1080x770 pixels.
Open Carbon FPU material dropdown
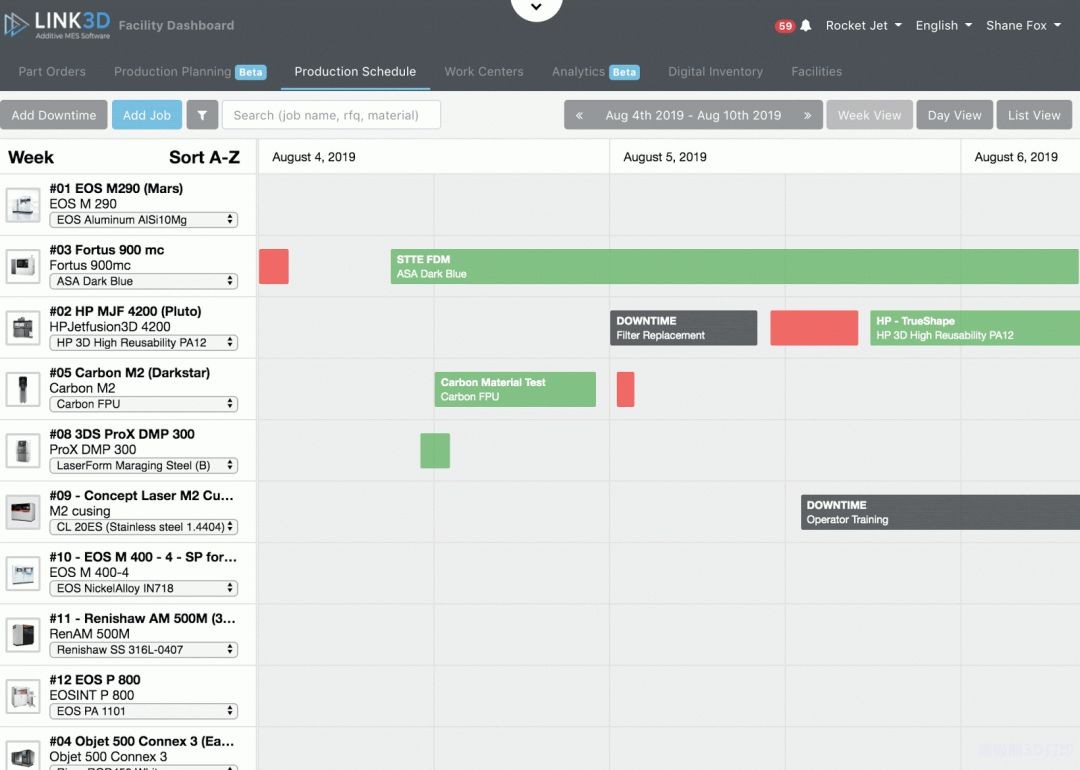click(143, 404)
